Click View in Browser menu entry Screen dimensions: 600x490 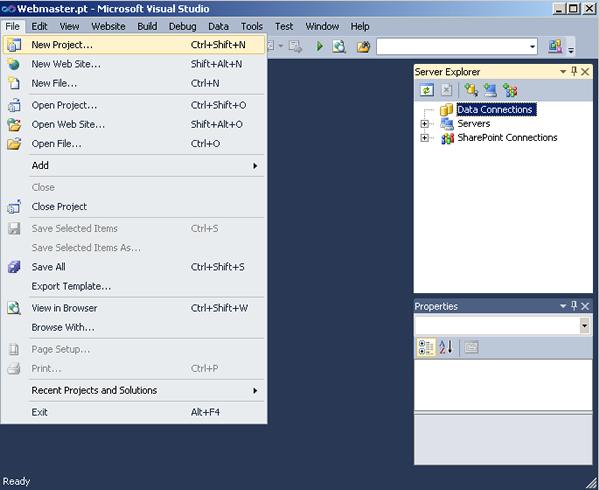pyautogui.click(x=134, y=308)
